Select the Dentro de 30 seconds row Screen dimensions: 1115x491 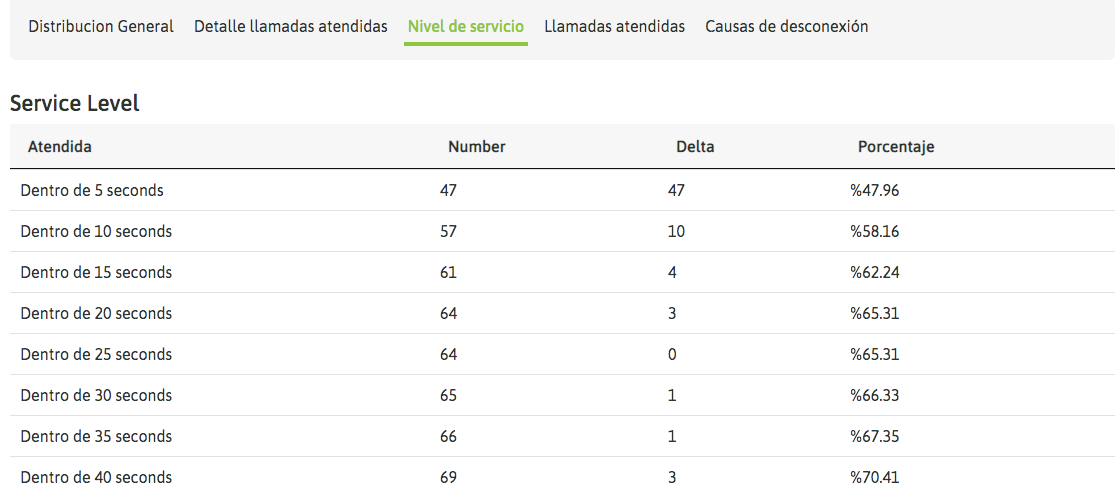(96, 395)
